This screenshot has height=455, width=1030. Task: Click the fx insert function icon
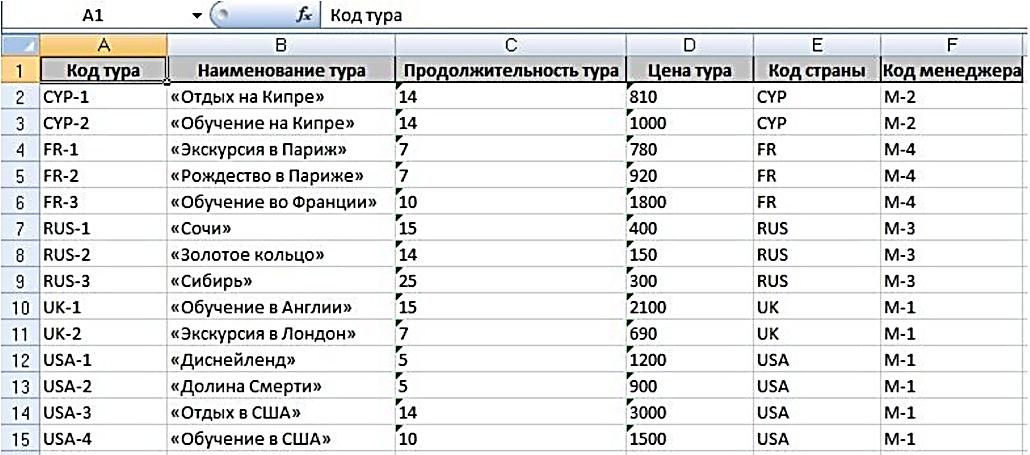tap(304, 16)
